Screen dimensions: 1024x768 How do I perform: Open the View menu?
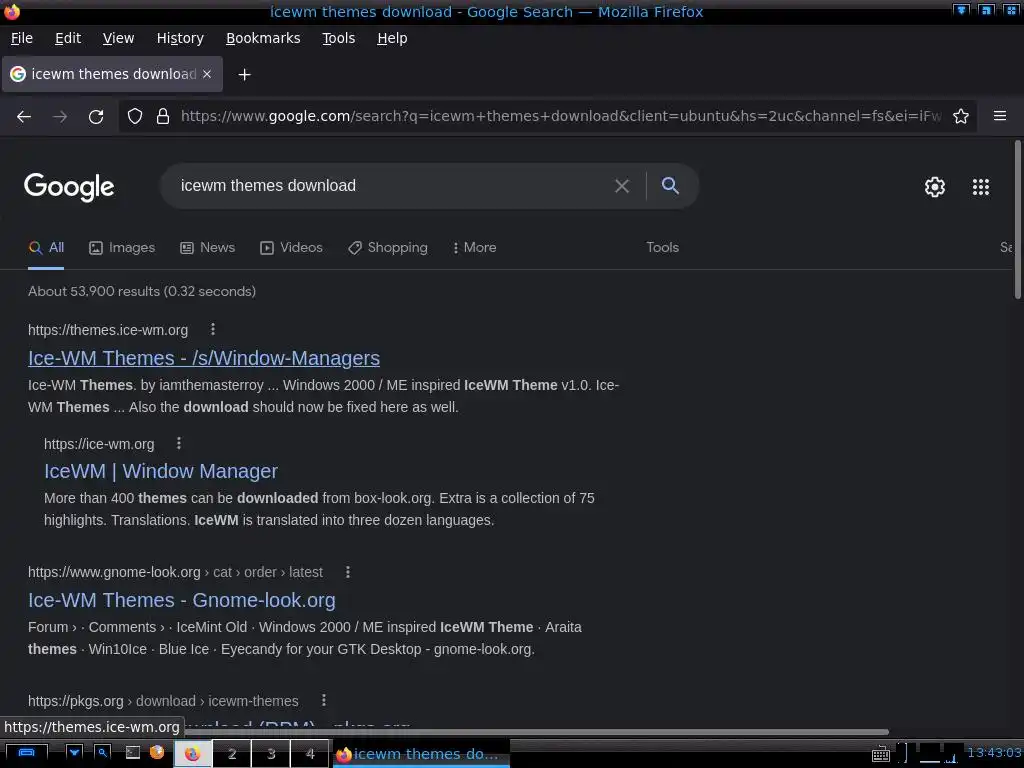[x=118, y=39]
